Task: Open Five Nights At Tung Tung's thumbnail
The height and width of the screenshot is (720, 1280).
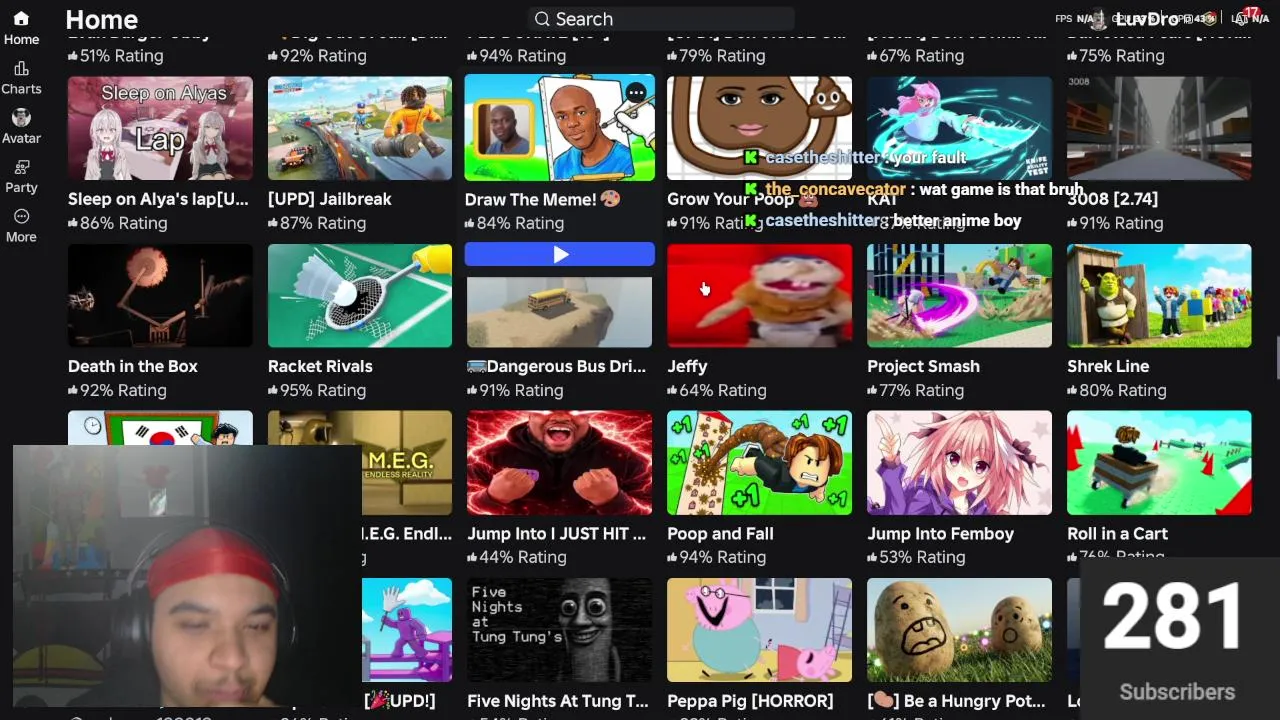Action: 560,630
